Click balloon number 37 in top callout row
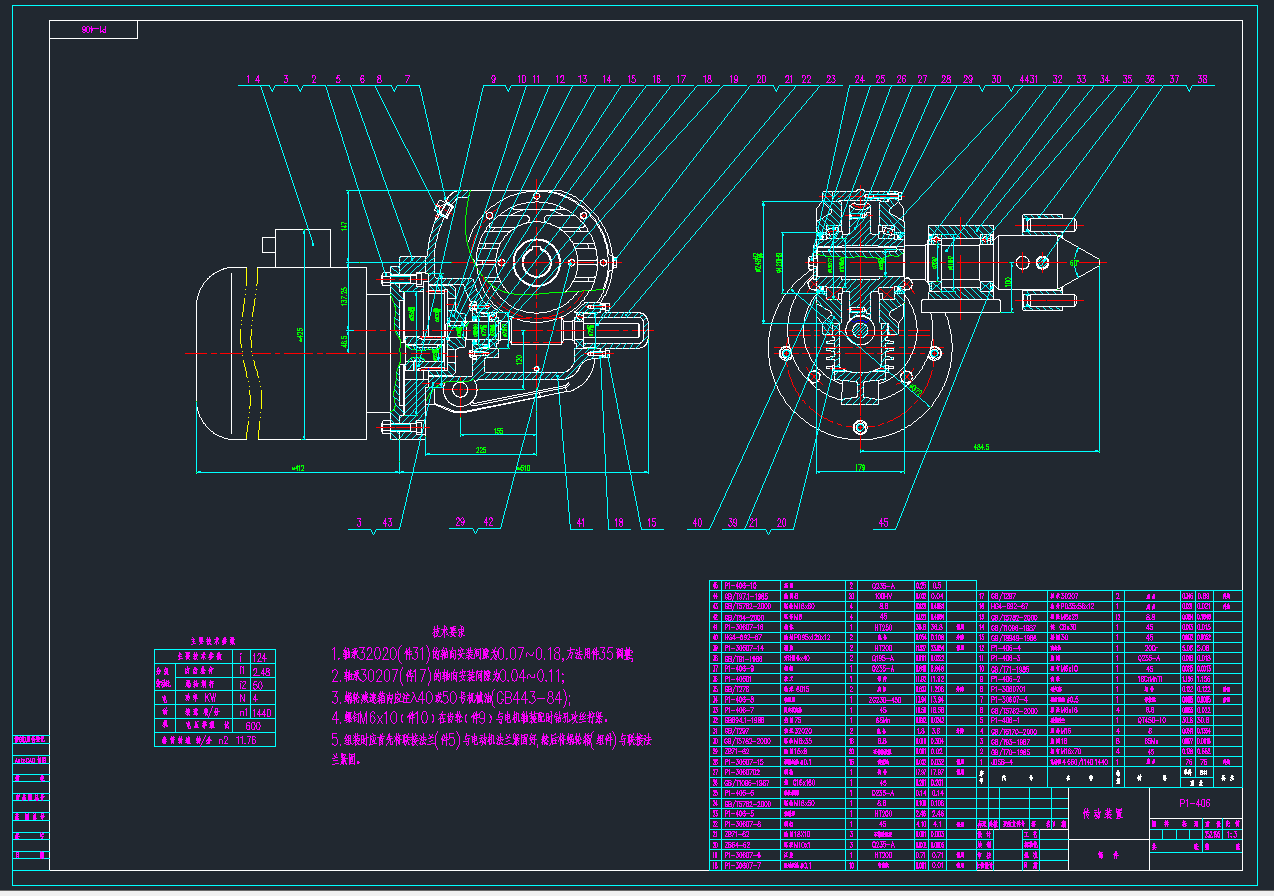This screenshot has height=896, width=1274. point(1174,78)
